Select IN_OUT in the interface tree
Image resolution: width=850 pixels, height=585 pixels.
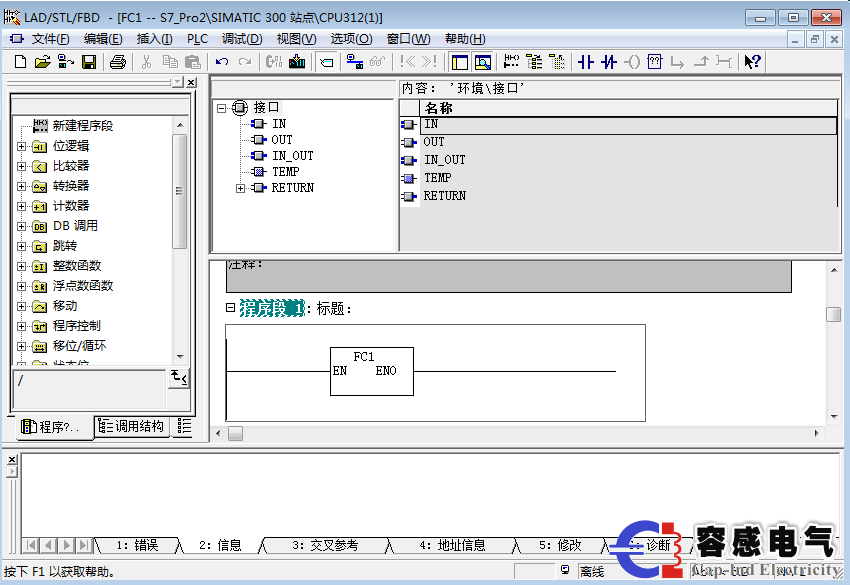pyautogui.click(x=292, y=156)
